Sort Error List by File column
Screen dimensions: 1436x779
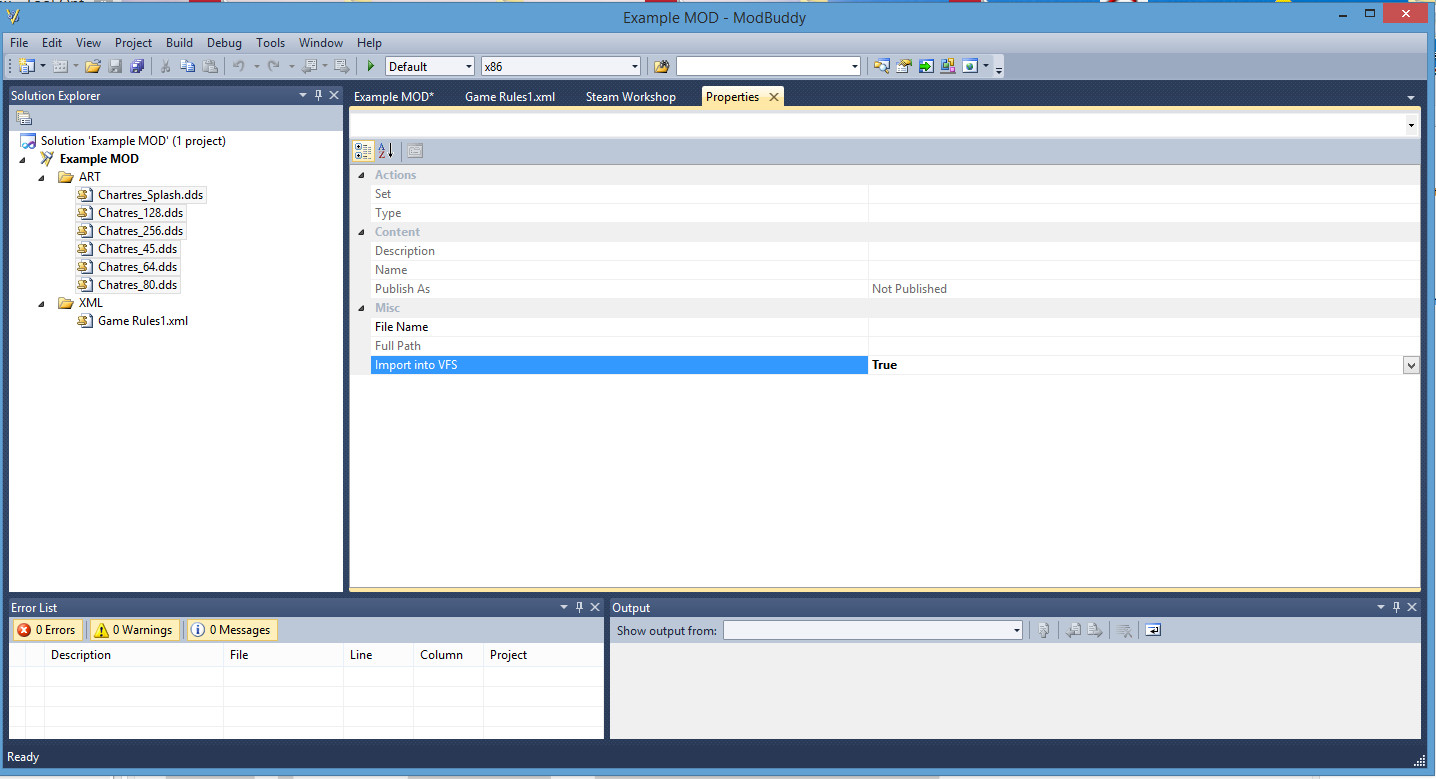pos(283,655)
